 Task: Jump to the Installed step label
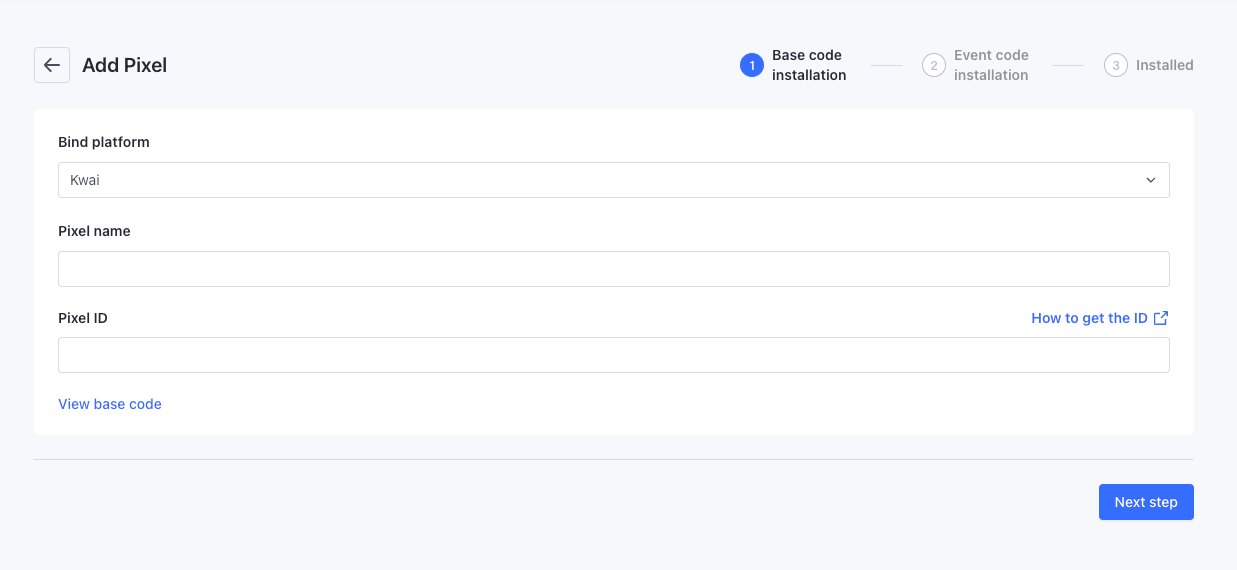(x=1165, y=65)
